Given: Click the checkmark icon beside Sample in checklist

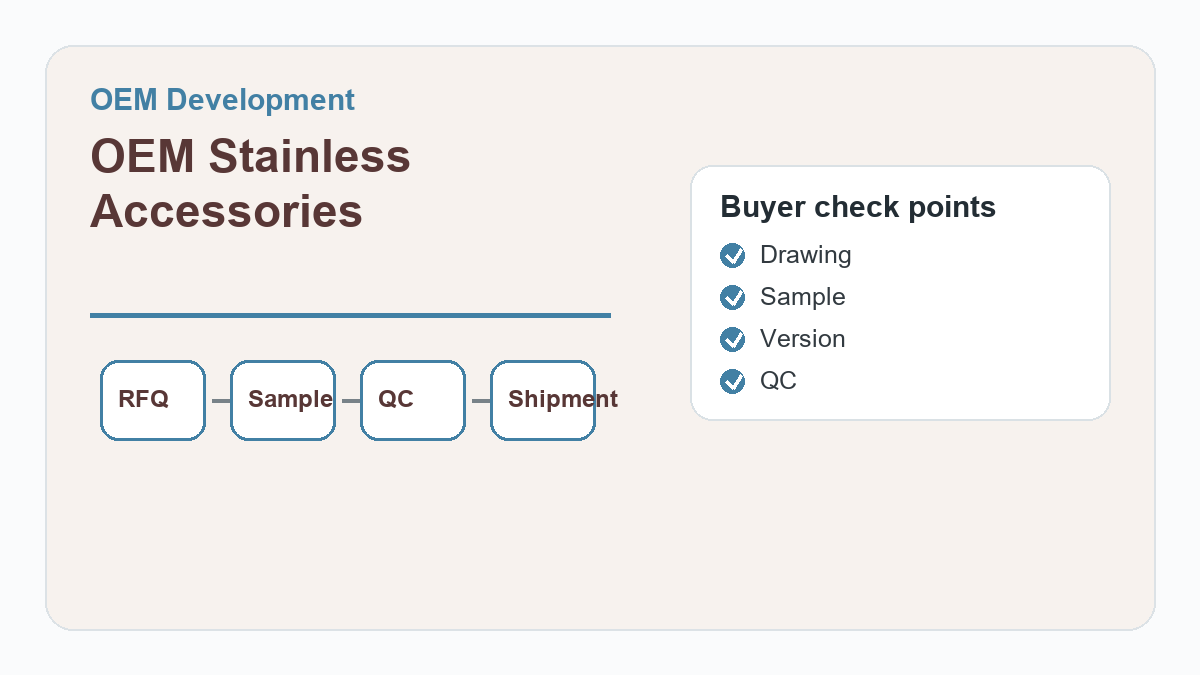Looking at the screenshot, I should pyautogui.click(x=733, y=298).
